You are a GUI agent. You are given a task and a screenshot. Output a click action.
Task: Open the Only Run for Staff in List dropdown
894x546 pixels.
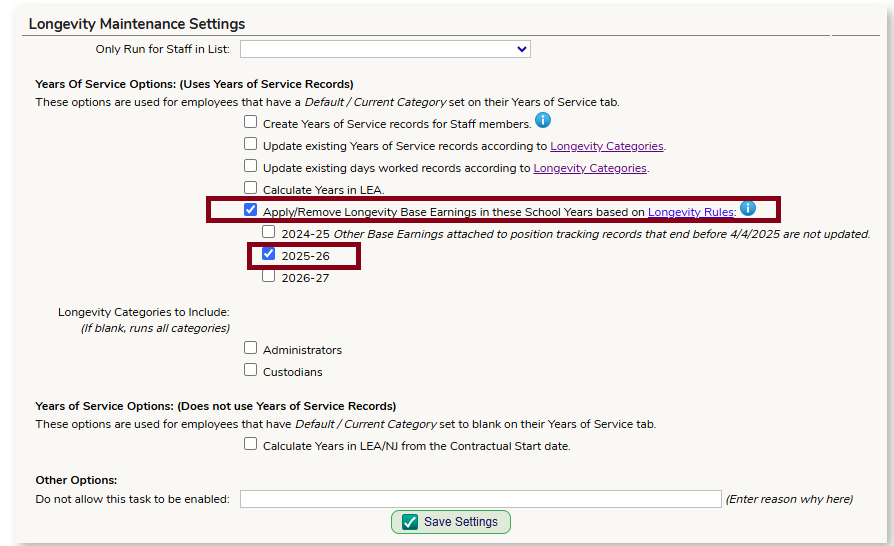click(x=385, y=49)
